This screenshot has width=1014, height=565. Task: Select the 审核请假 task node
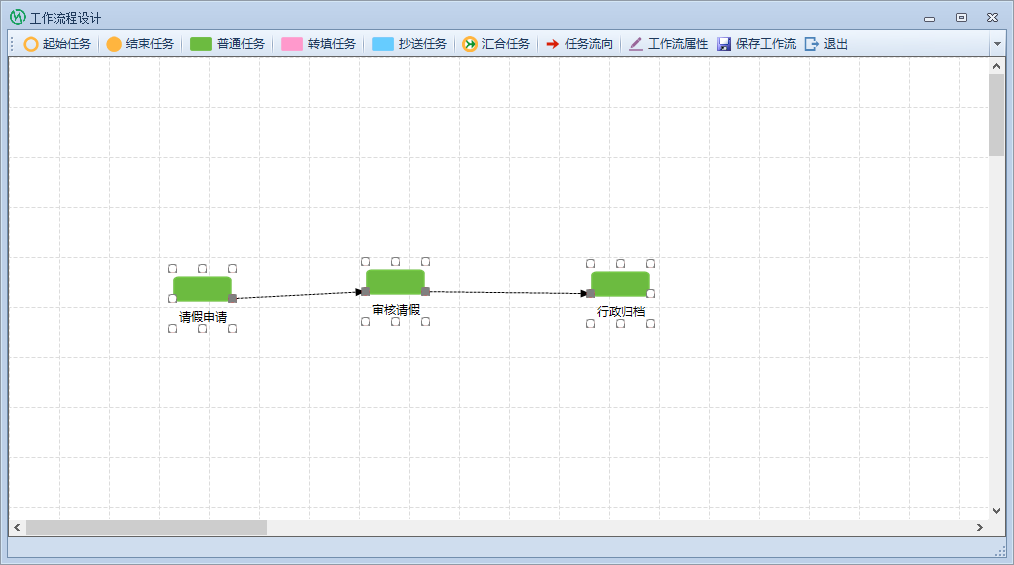point(395,282)
